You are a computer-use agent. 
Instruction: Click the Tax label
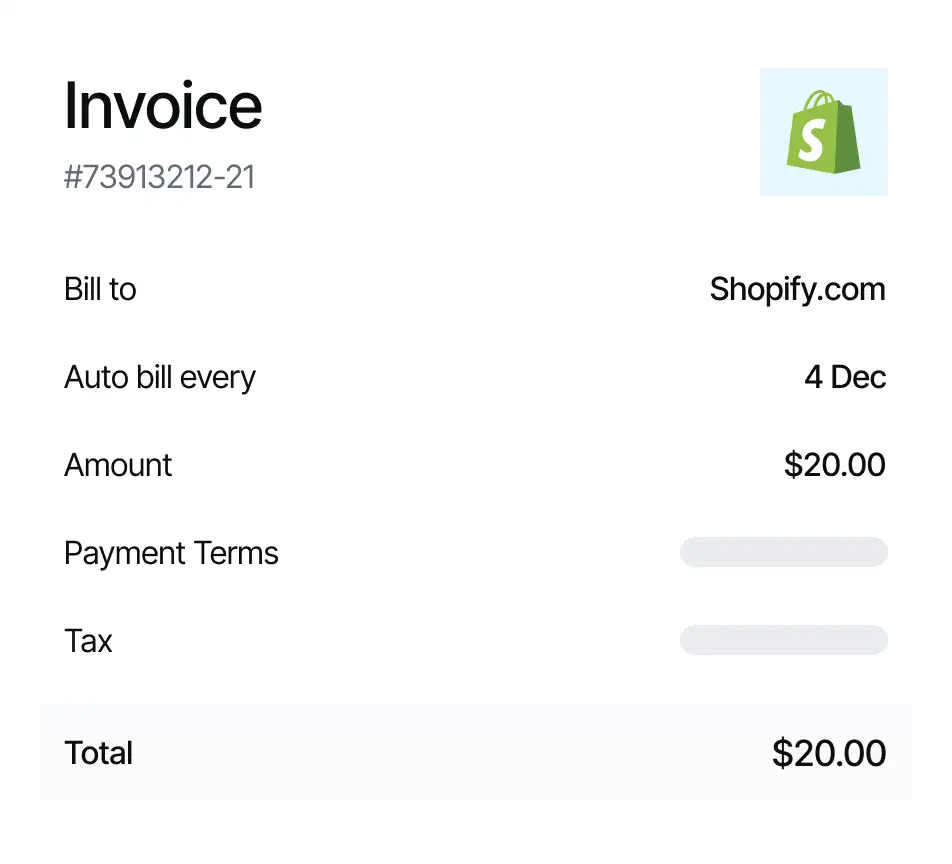(x=88, y=641)
